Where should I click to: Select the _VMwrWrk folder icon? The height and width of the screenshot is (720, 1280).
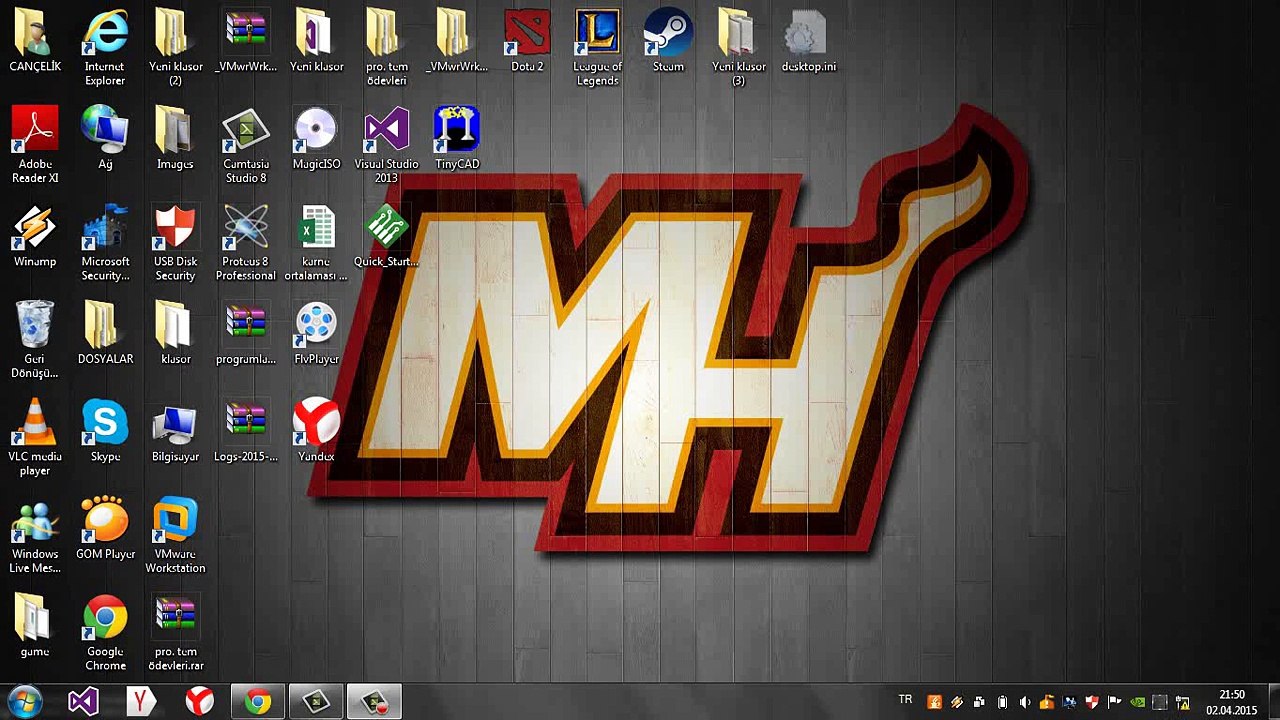tap(456, 42)
